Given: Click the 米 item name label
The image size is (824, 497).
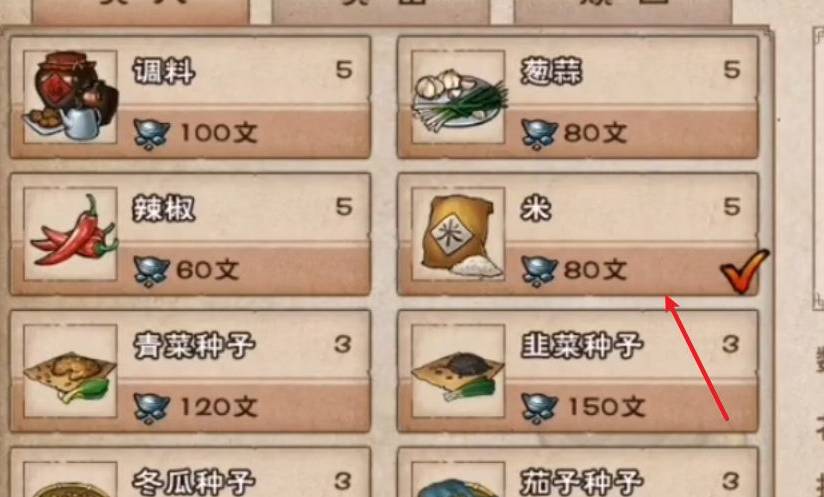Looking at the screenshot, I should pyautogui.click(x=536, y=208).
